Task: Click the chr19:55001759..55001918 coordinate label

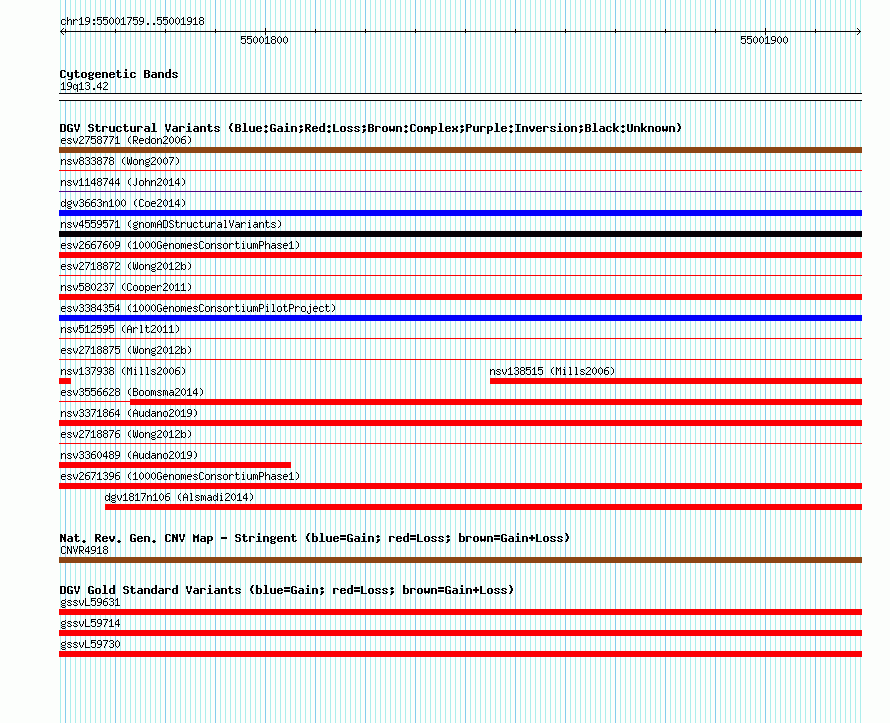Action: click(x=132, y=21)
